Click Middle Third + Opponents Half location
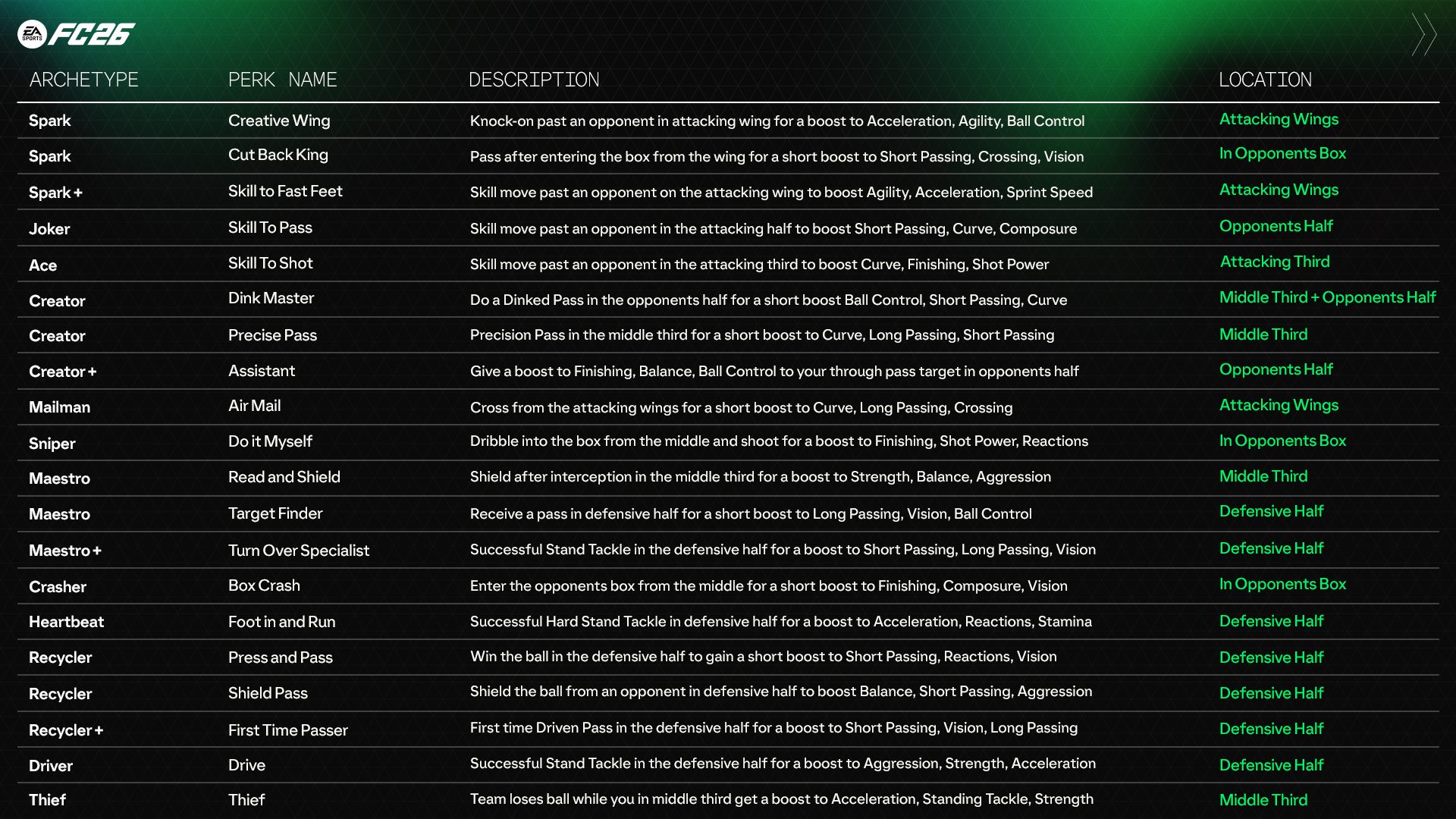The width and height of the screenshot is (1456, 819). click(x=1327, y=297)
